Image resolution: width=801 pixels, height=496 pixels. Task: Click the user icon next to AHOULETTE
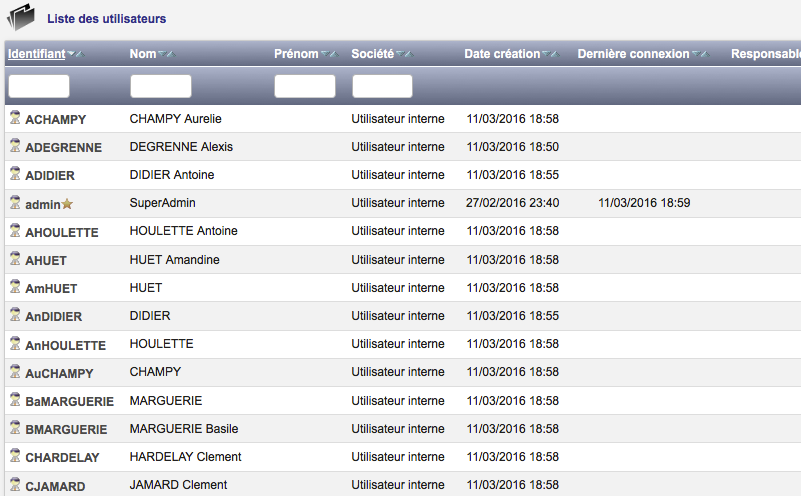[x=15, y=231]
